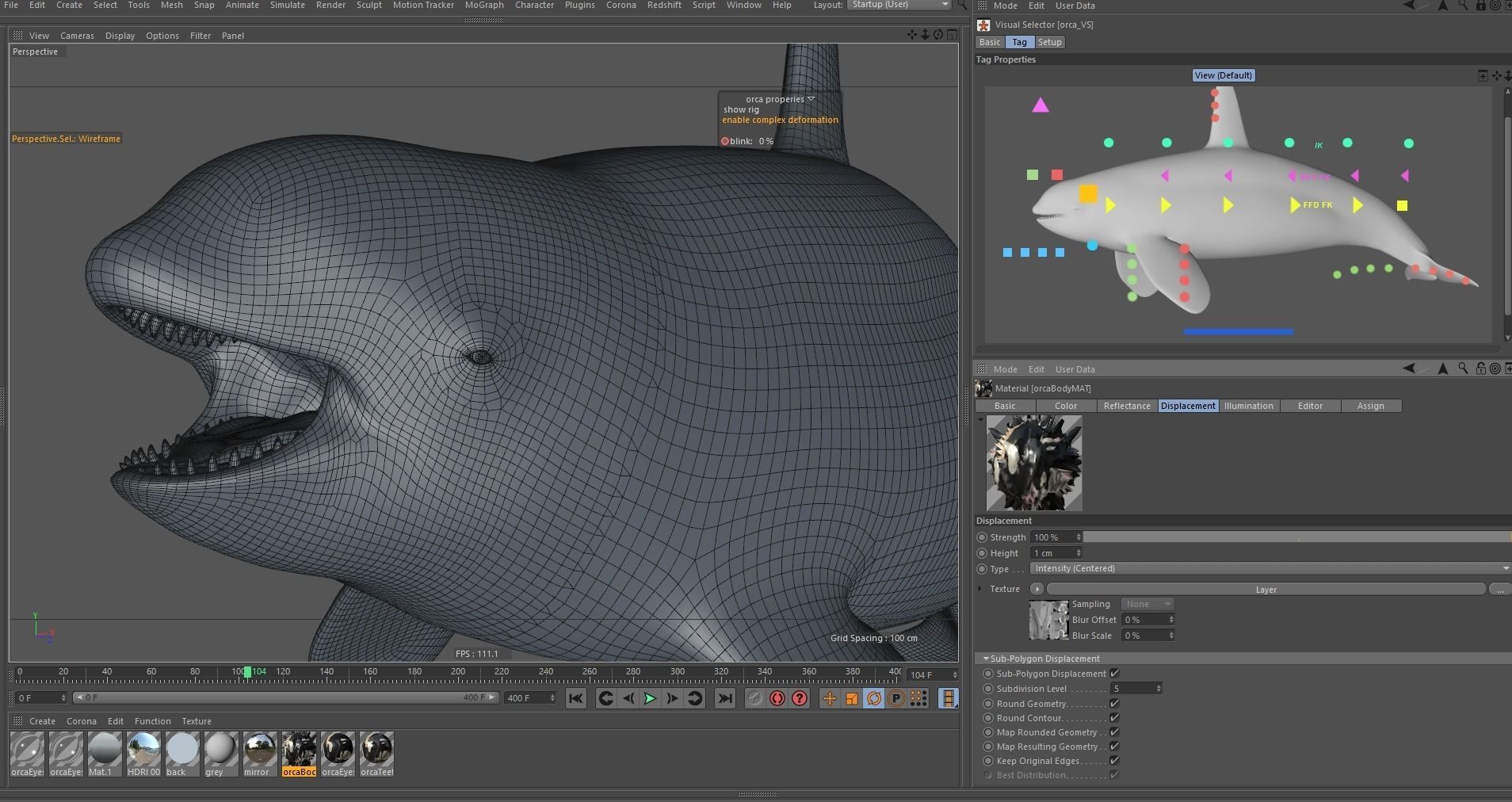Screen dimensions: 1512x802
Task: Jump to end of timeline
Action: [724, 698]
